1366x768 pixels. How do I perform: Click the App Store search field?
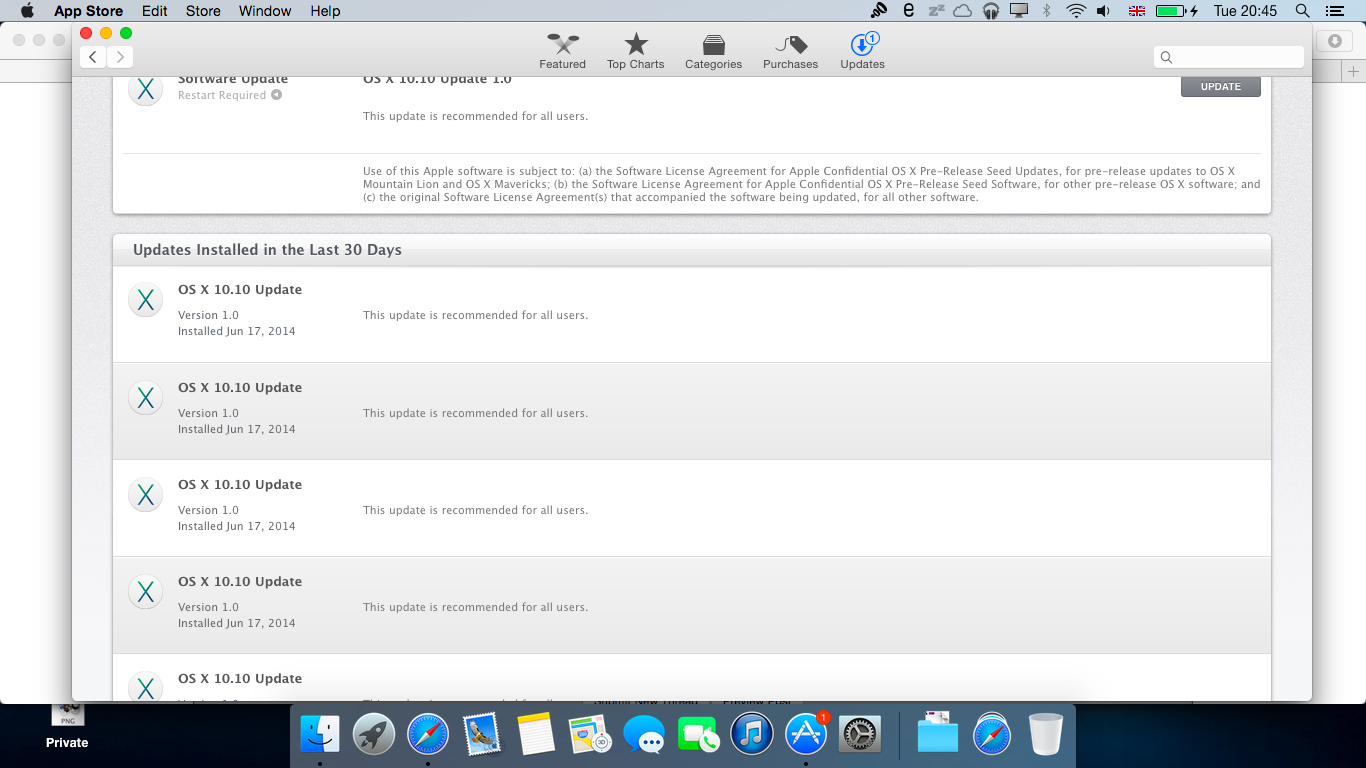coord(1229,57)
